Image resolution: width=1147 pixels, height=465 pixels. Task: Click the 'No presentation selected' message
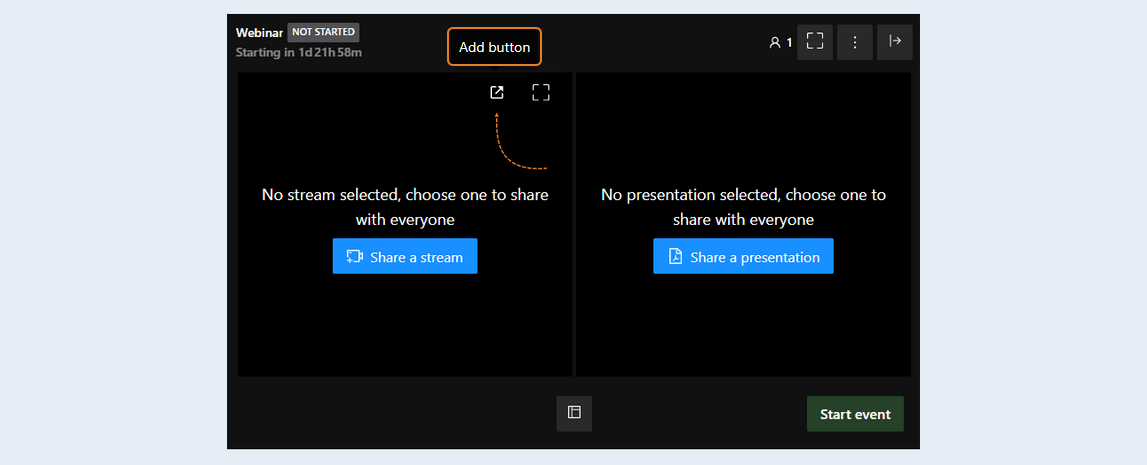pos(743,207)
